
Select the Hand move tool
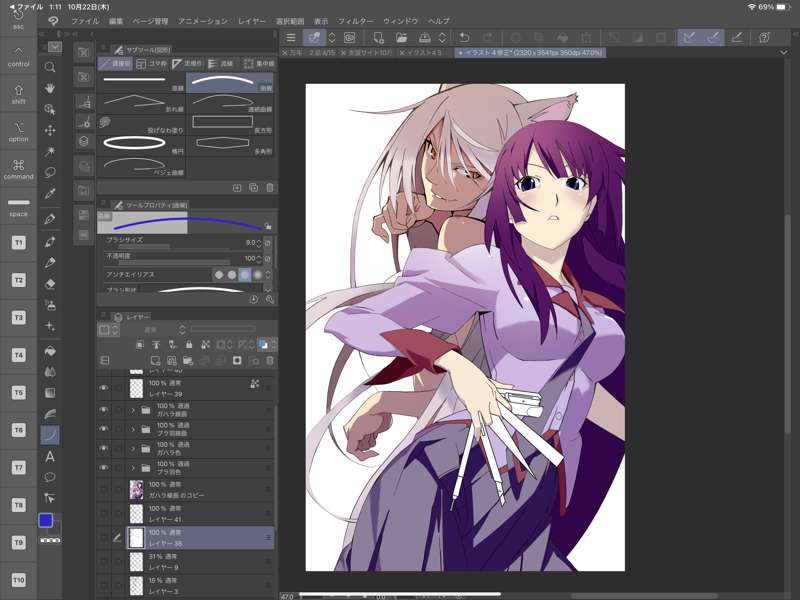49,88
